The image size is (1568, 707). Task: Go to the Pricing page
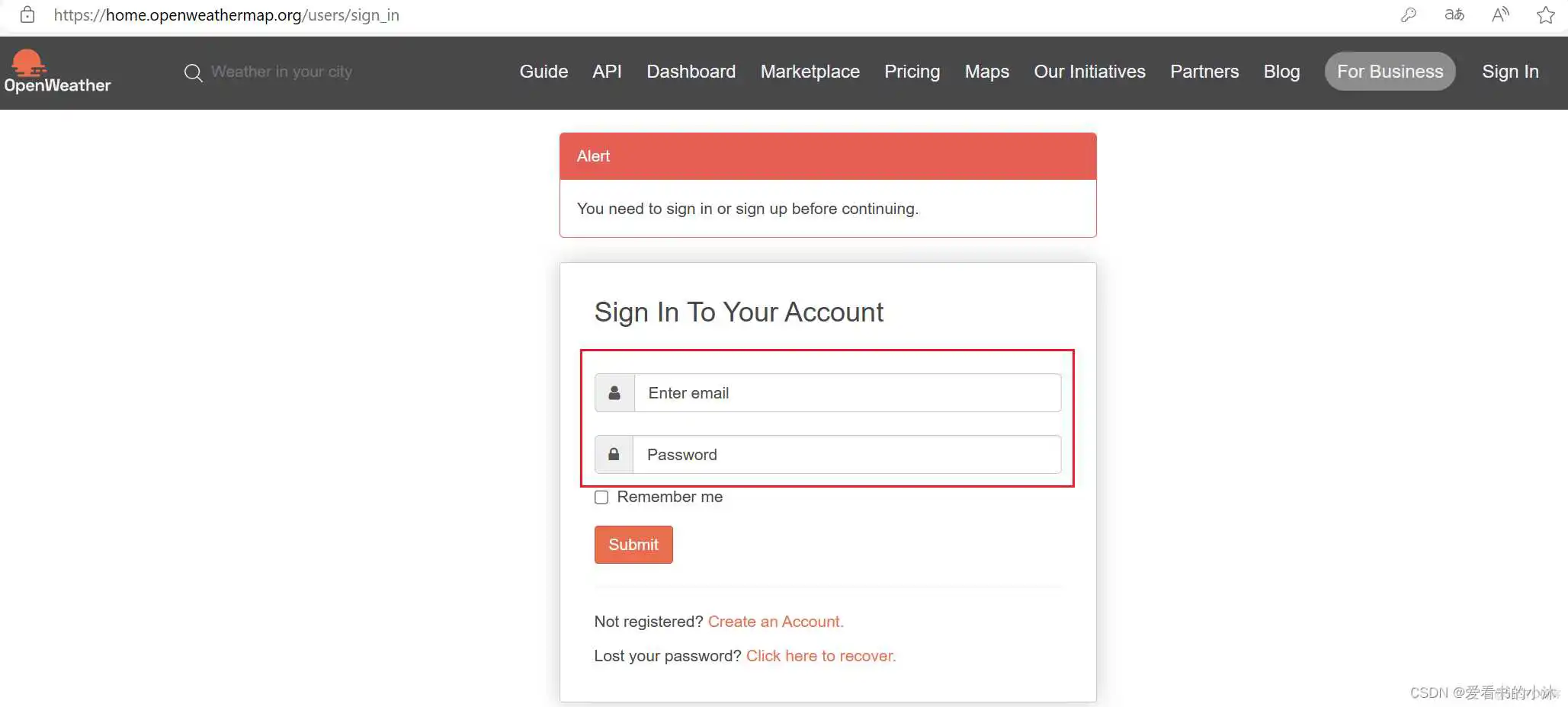912,72
